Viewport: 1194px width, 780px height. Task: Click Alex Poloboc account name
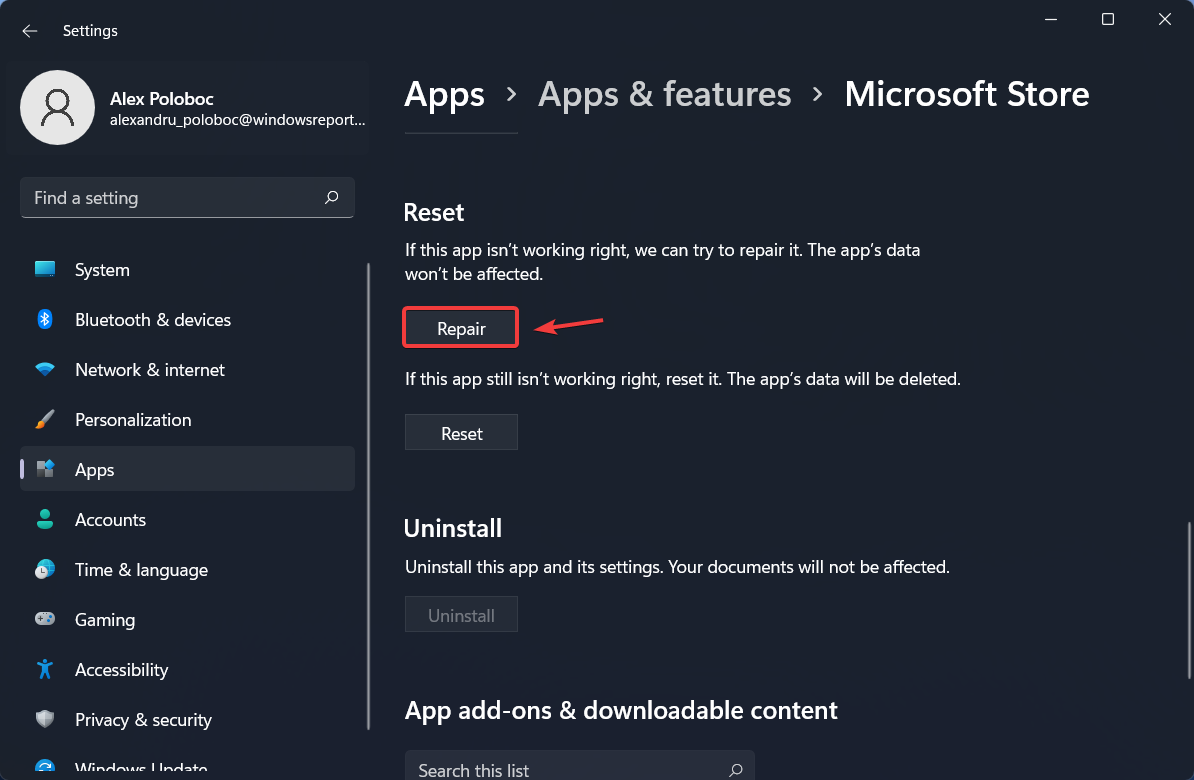(x=161, y=98)
